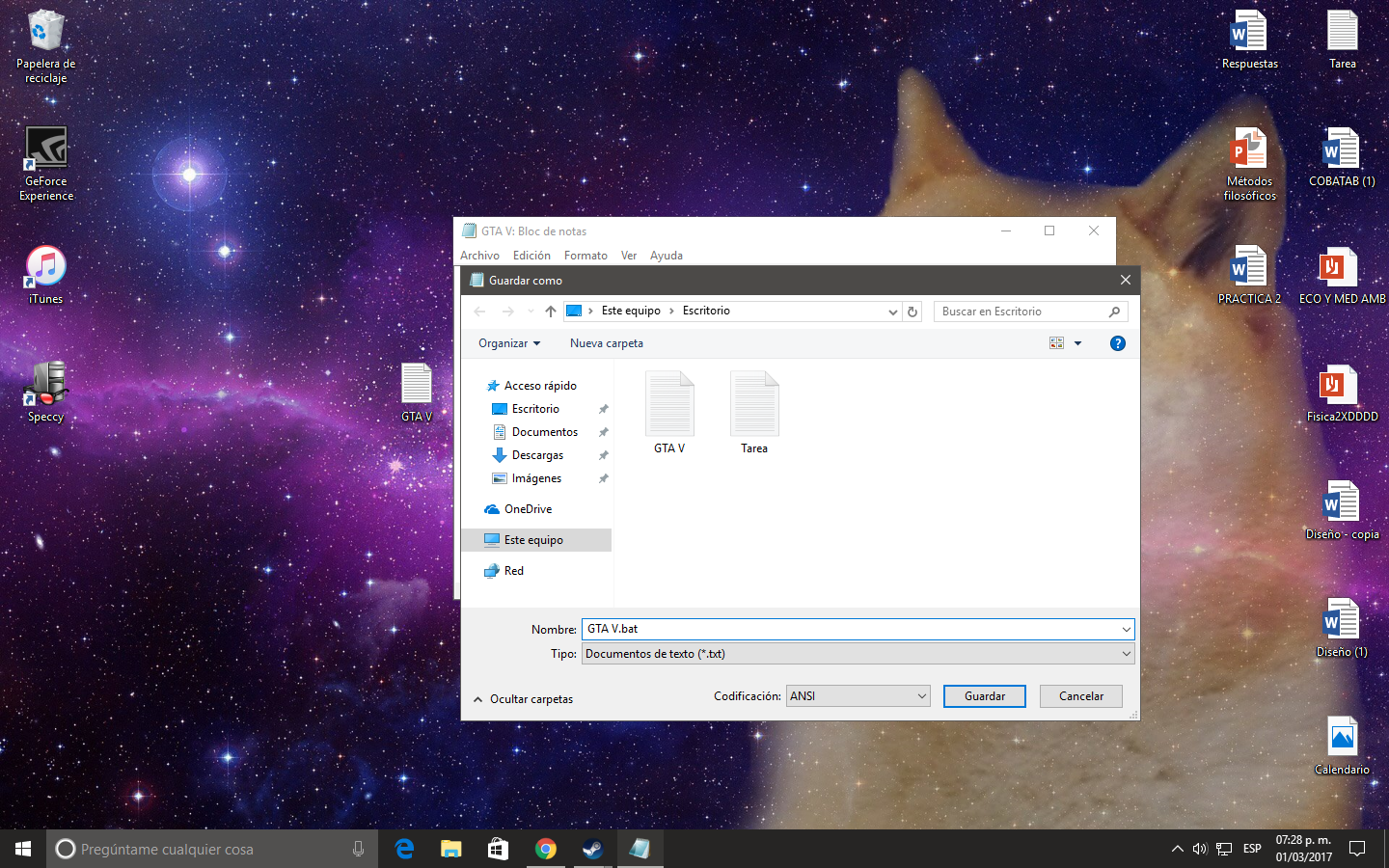
Task: Select the Speccy desktop shortcut
Action: click(45, 393)
